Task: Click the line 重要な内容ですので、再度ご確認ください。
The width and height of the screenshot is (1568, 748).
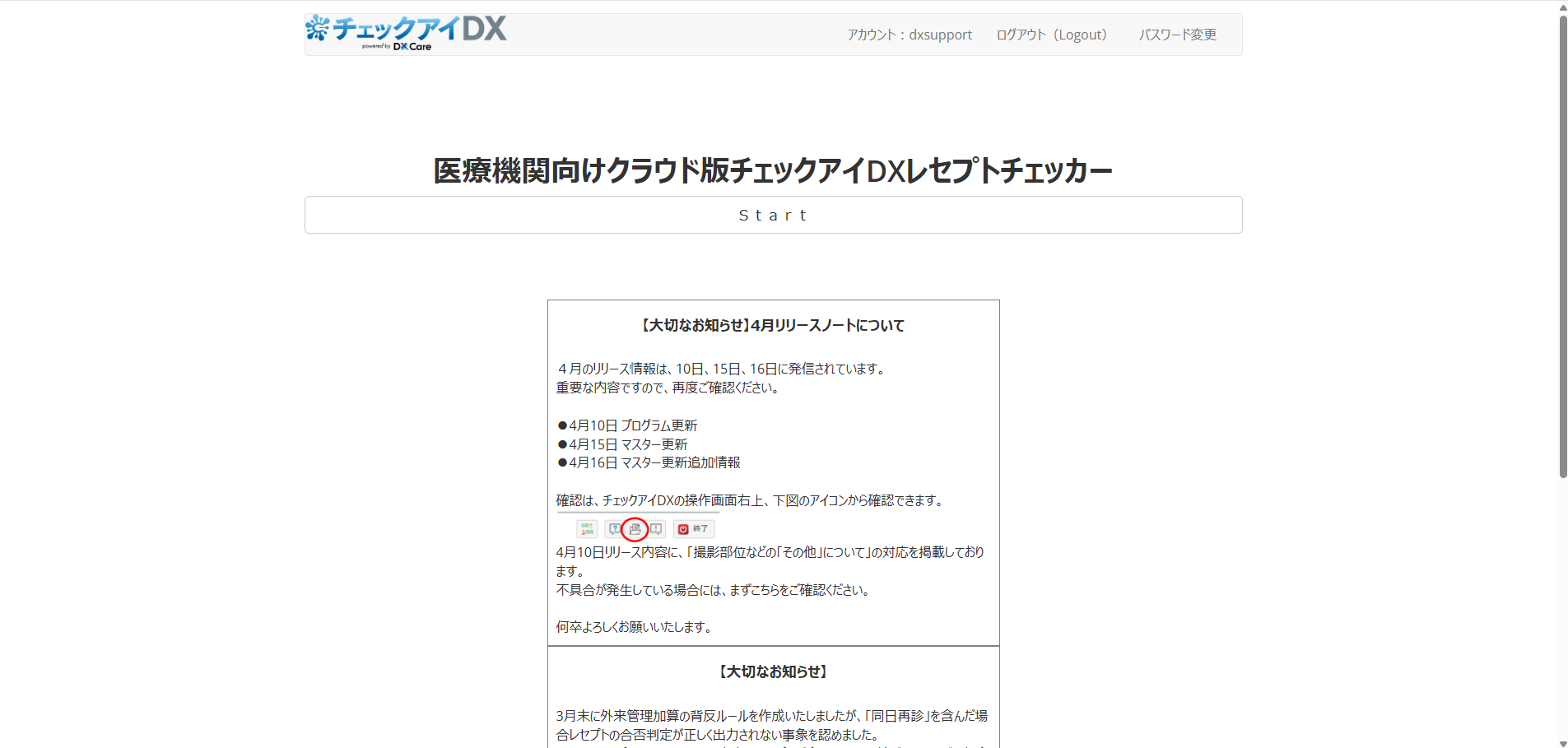Action: click(x=668, y=388)
